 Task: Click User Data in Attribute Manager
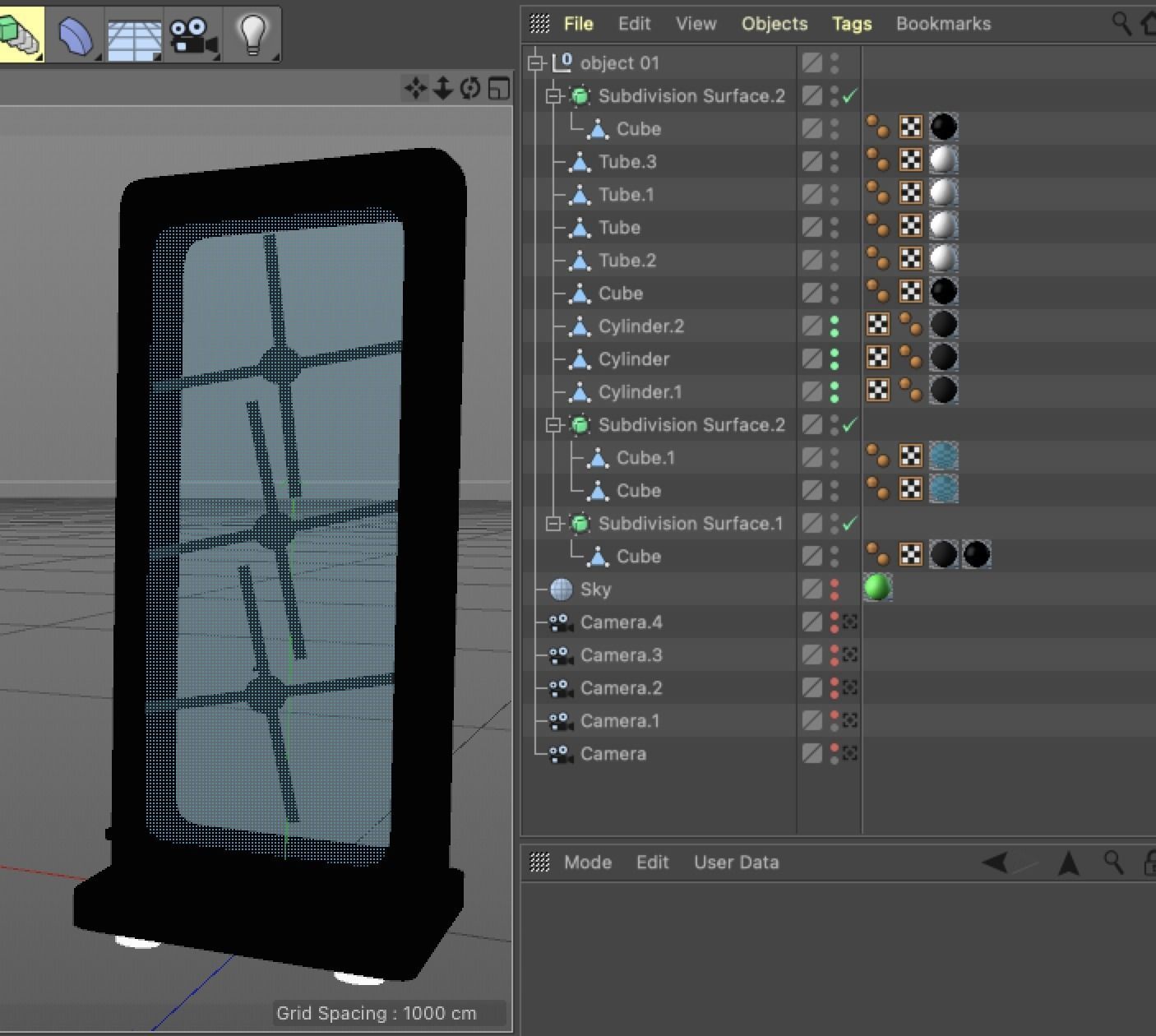pyautogui.click(x=736, y=863)
